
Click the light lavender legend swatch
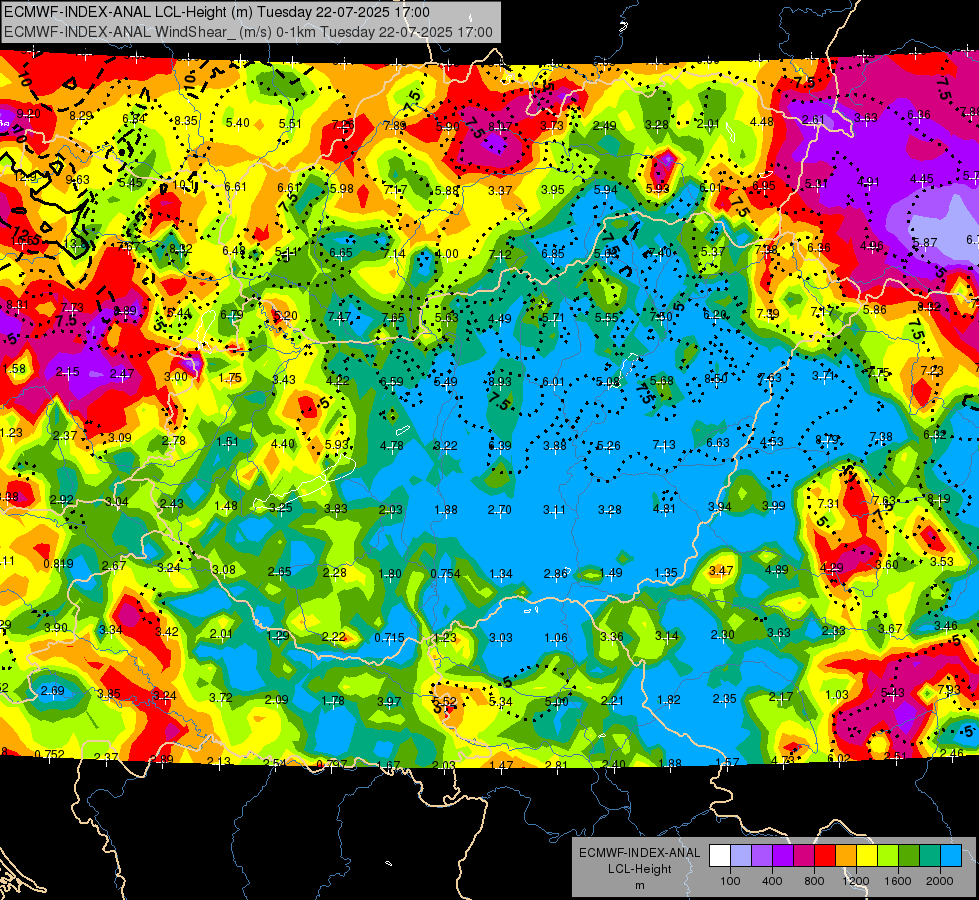tap(741, 856)
